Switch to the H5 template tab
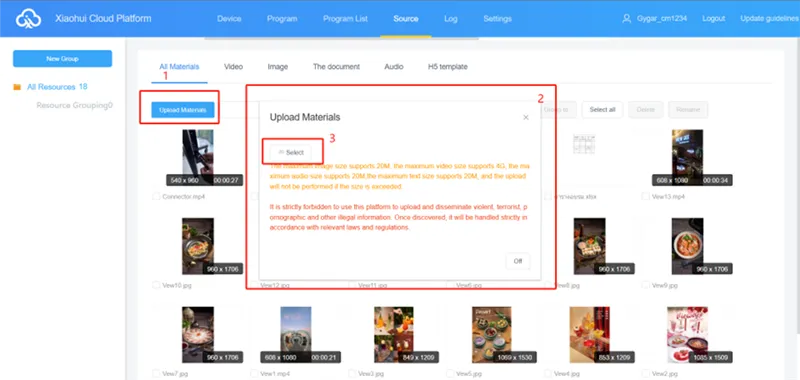The width and height of the screenshot is (800, 380). [x=447, y=67]
